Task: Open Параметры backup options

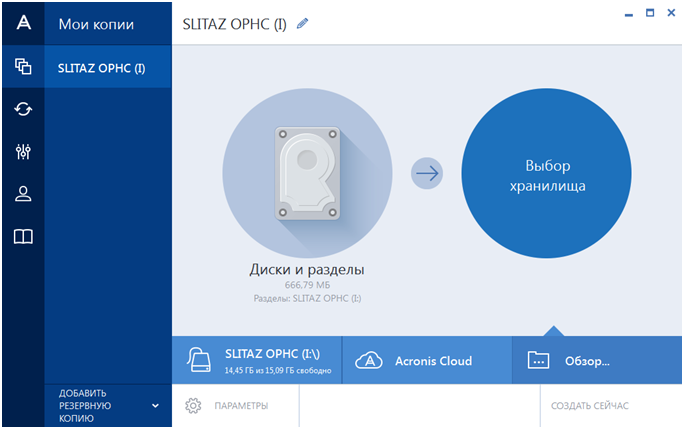Action: tap(236, 406)
